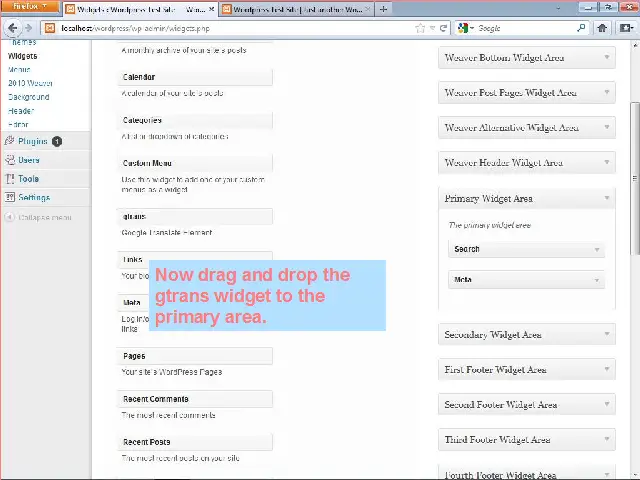Switch to the Widgets WordPress Test Site tab
The image size is (640, 480).
tap(140, 9)
